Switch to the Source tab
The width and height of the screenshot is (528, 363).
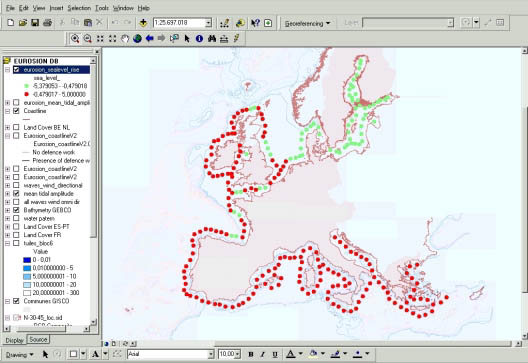(38, 339)
